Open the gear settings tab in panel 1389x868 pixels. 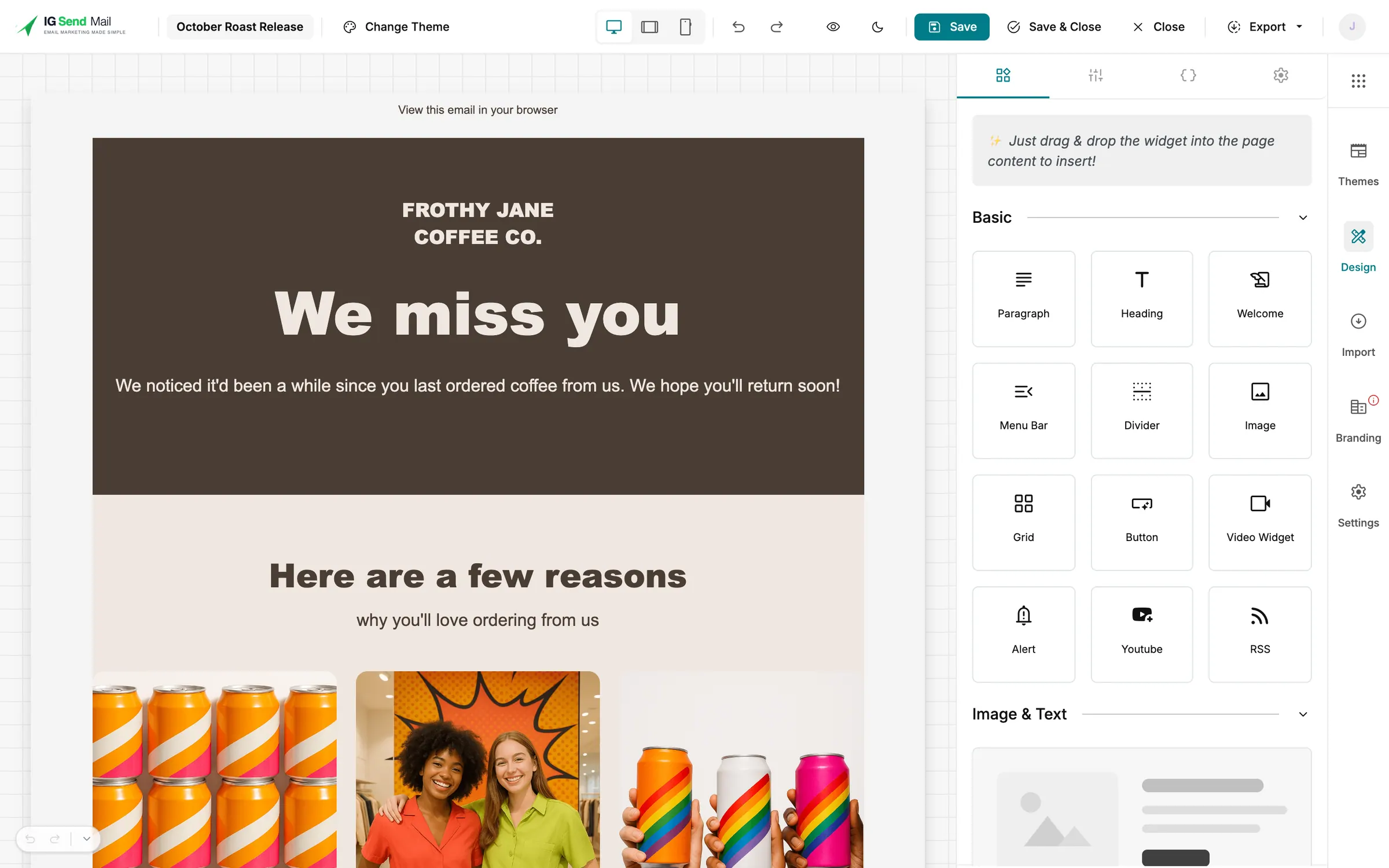pos(1280,75)
